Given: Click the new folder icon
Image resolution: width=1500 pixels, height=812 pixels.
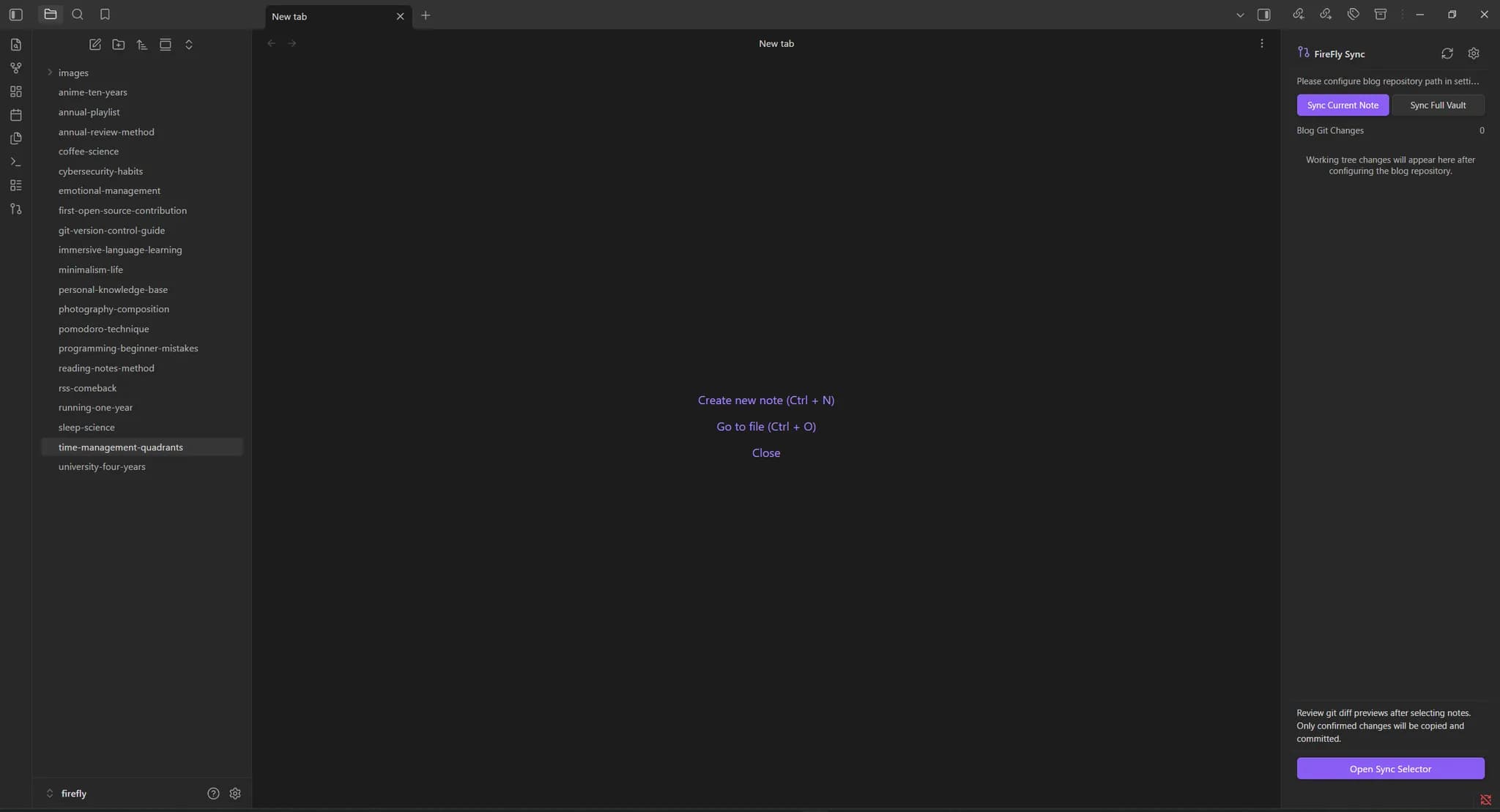Looking at the screenshot, I should tap(118, 45).
